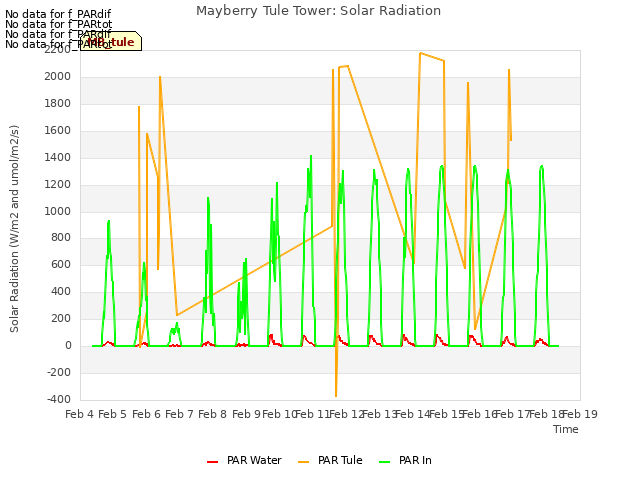The image size is (640, 480).
Task: Click the Feb 9 x-axis tick label
Action: (x=246, y=414)
